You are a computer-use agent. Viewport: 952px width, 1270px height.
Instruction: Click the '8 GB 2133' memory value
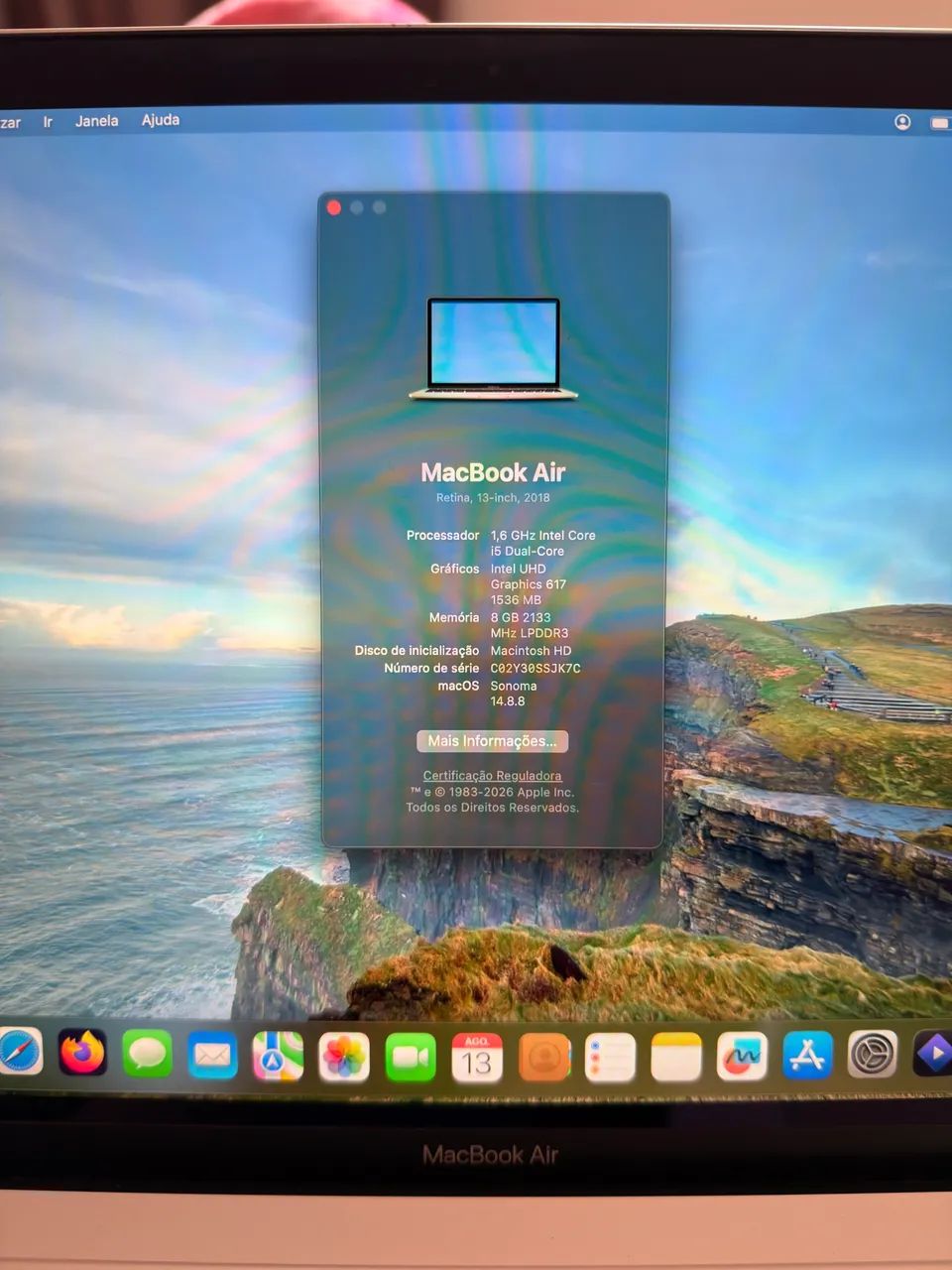pyautogui.click(x=521, y=617)
